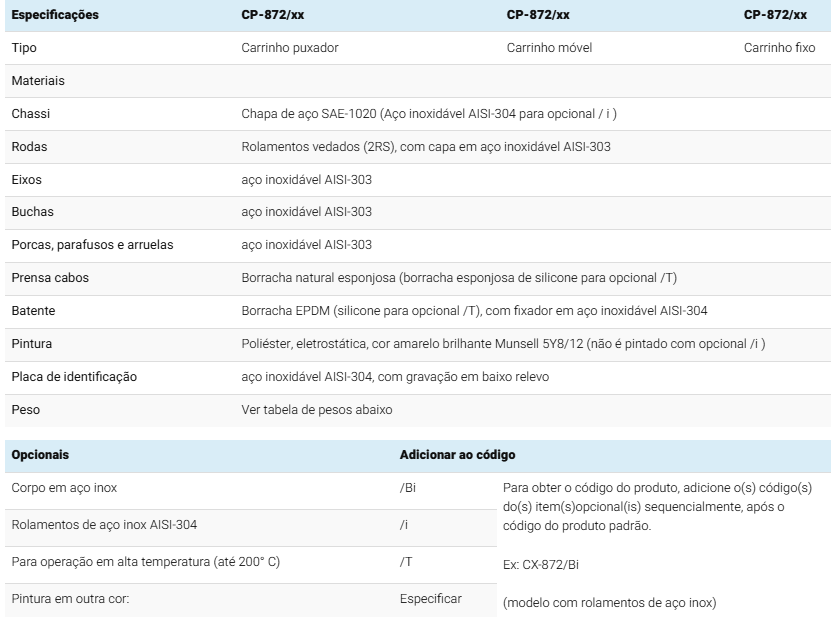Image resolution: width=831 pixels, height=617 pixels.
Task: Click the 'Borracha EPDM' bumper description
Action: (x=475, y=311)
